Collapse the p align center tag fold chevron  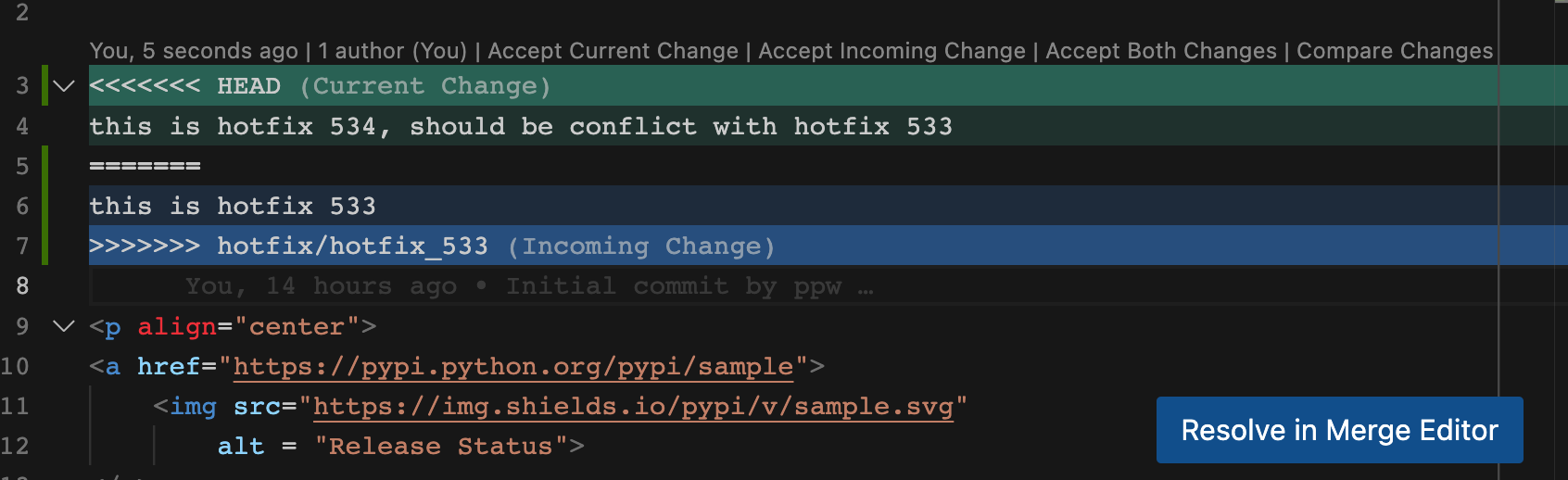pyautogui.click(x=64, y=326)
